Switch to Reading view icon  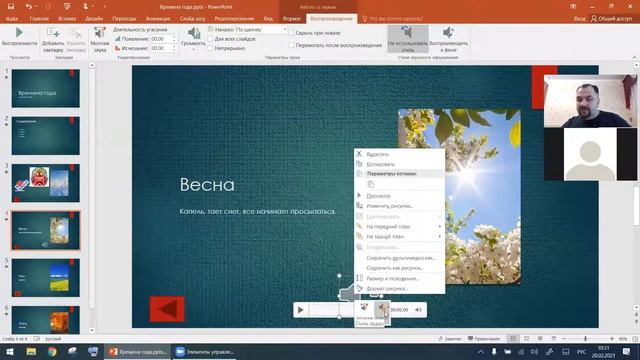click(540, 339)
